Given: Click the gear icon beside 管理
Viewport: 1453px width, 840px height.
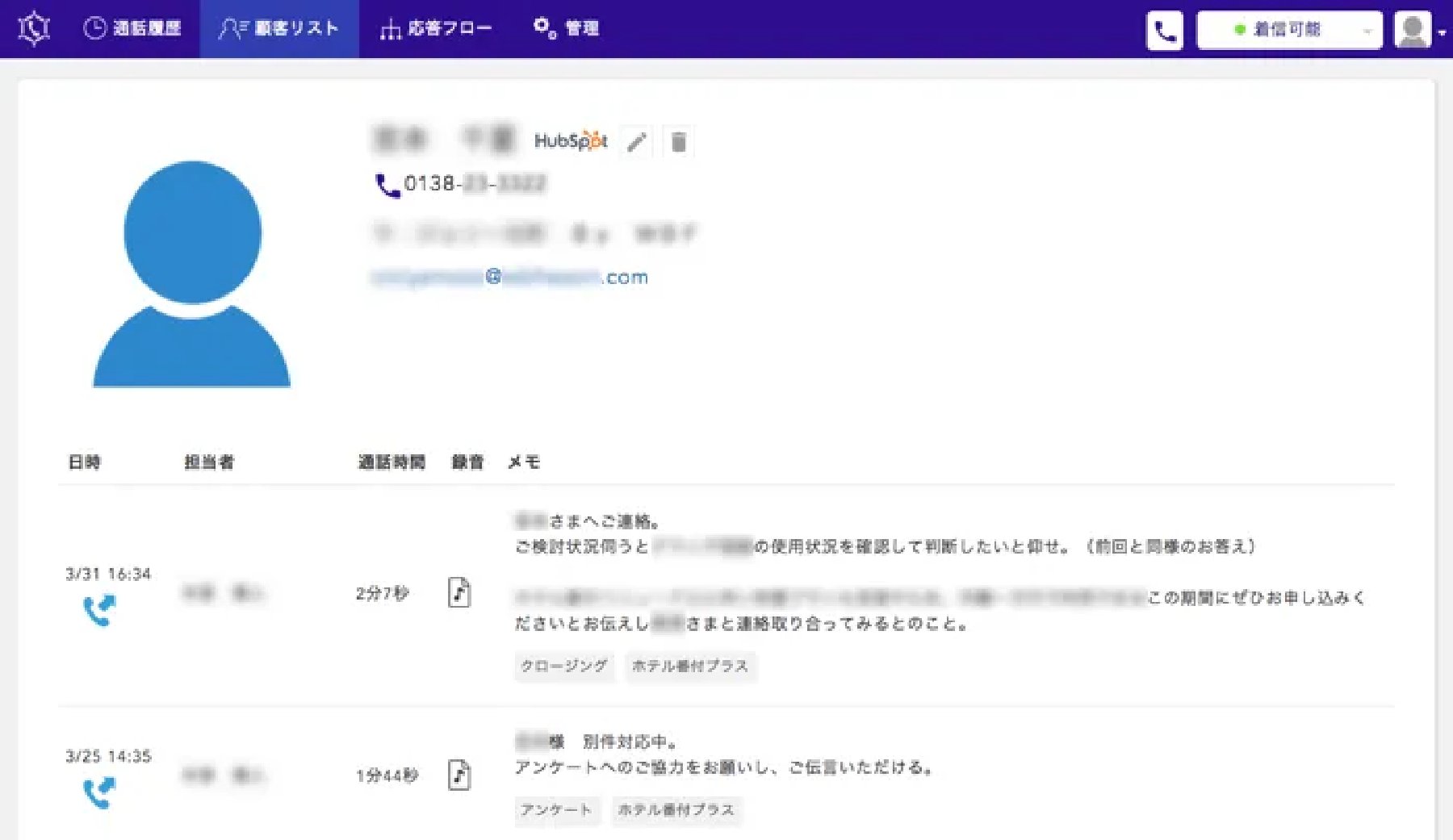Looking at the screenshot, I should tap(545, 28).
